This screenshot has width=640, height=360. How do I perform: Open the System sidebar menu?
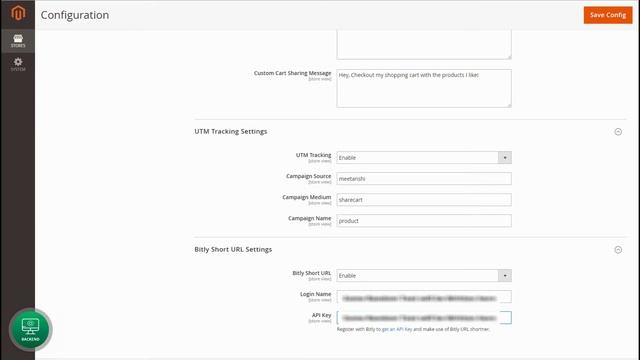pyautogui.click(x=18, y=64)
